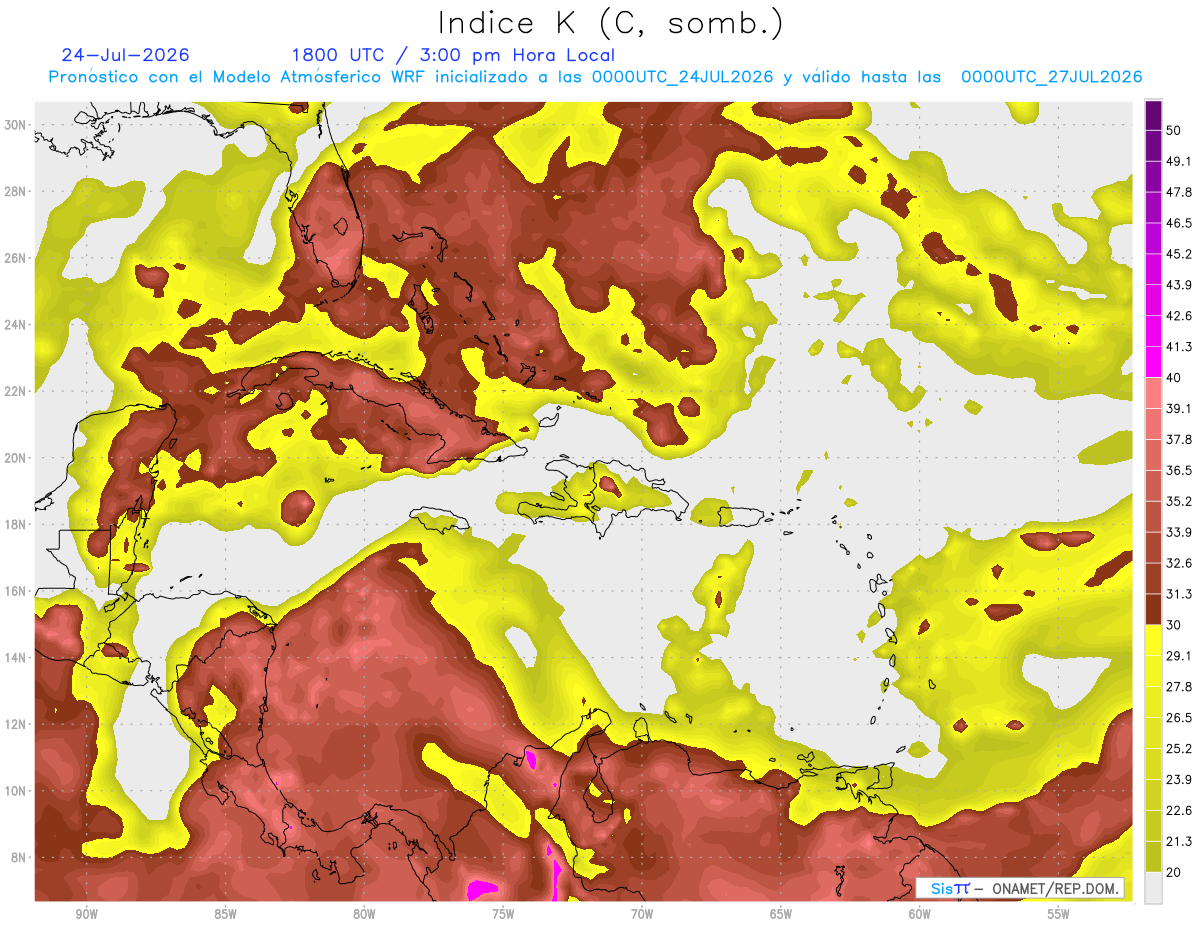Viewport: 1200px width, 927px height.
Task: Select the "30" color scale value
Action: pyautogui.click(x=1175, y=625)
